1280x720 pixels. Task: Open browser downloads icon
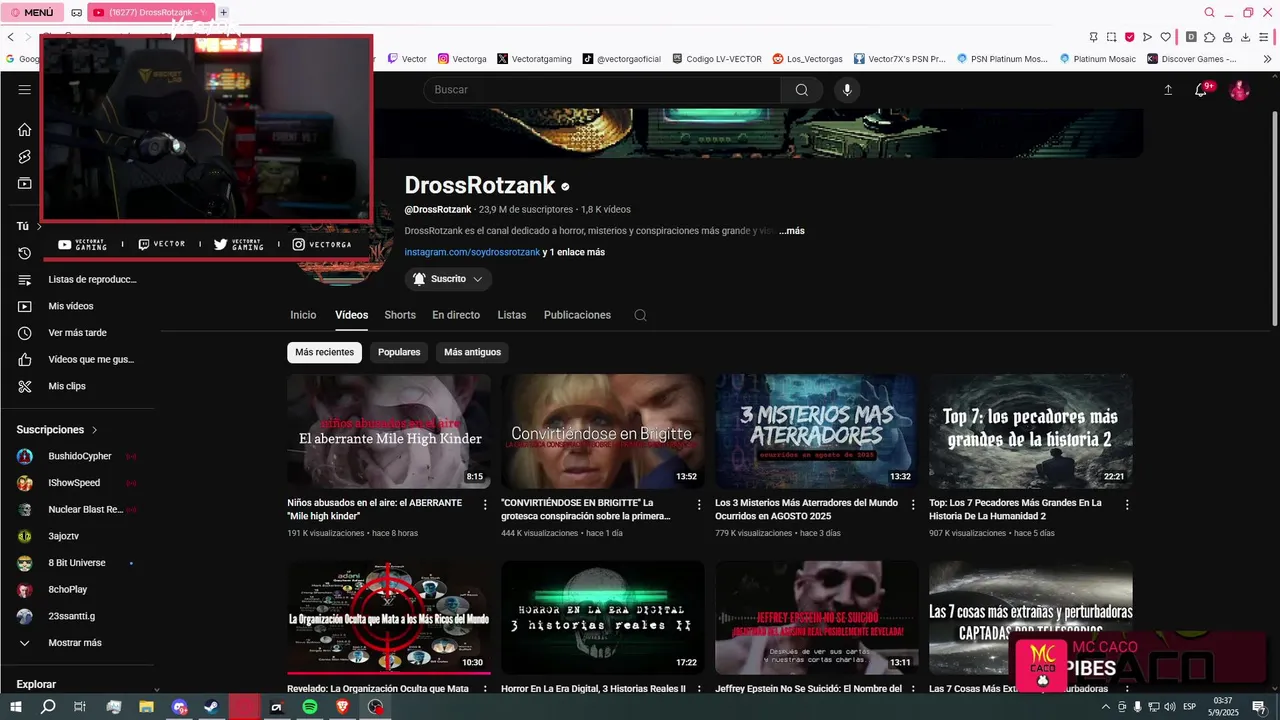(1246, 37)
